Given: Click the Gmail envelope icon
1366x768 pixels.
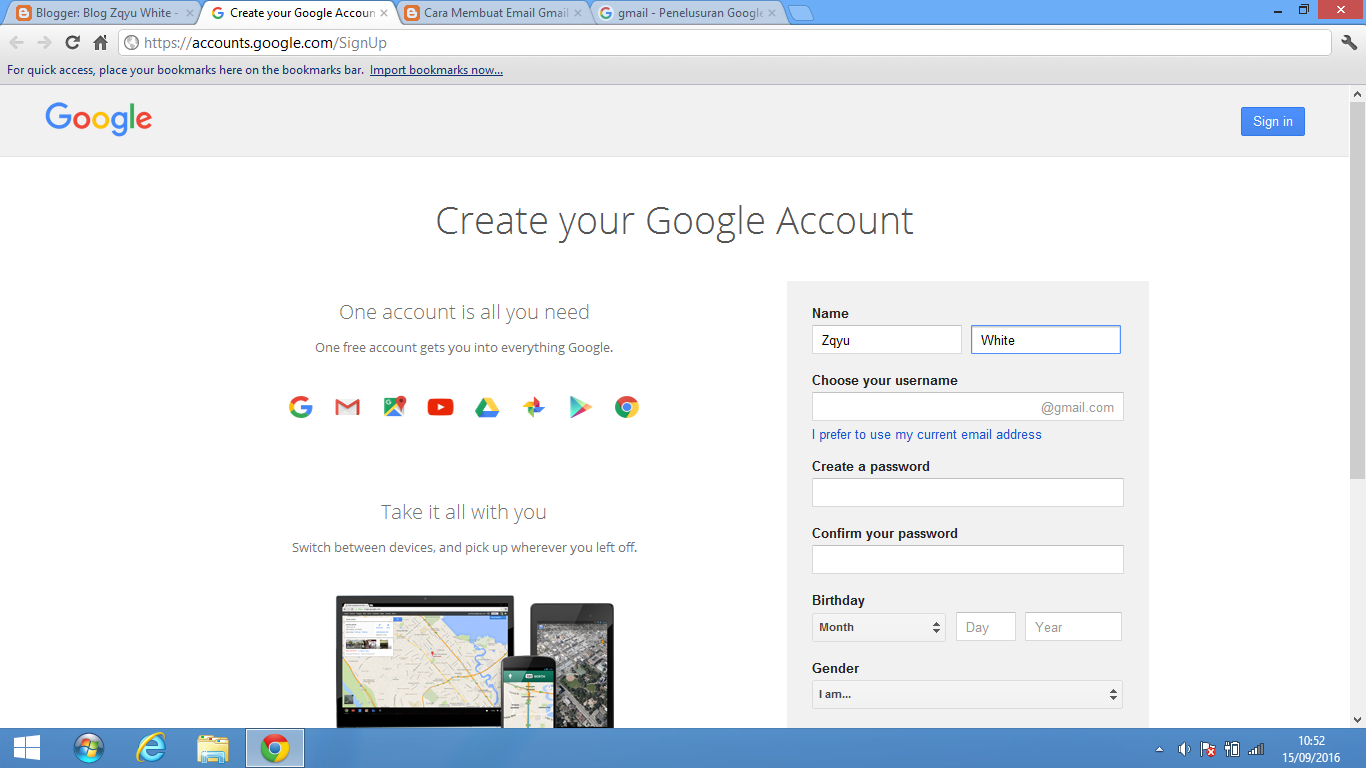Looking at the screenshot, I should (347, 407).
